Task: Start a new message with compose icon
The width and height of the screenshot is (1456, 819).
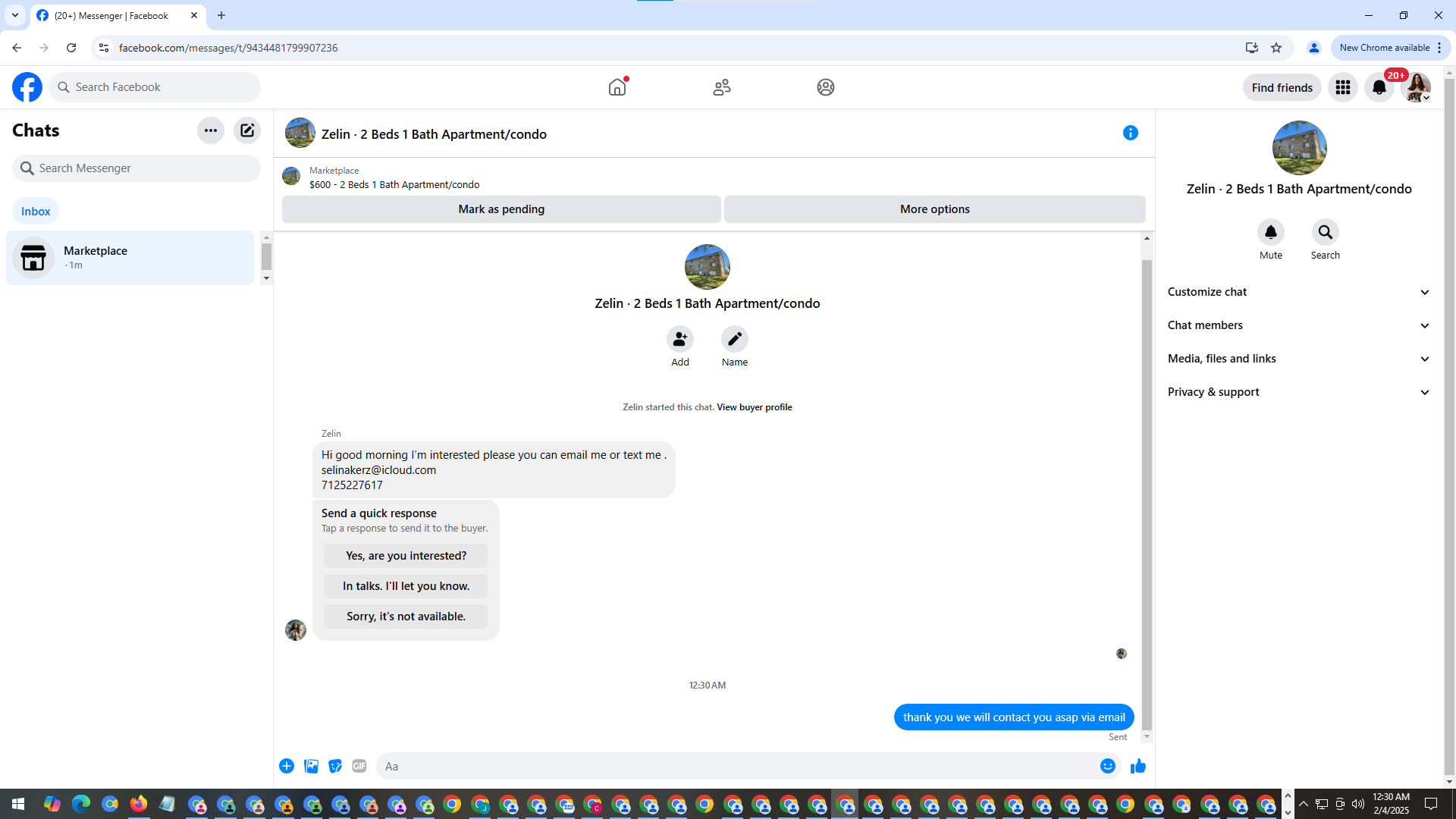Action: (x=247, y=130)
